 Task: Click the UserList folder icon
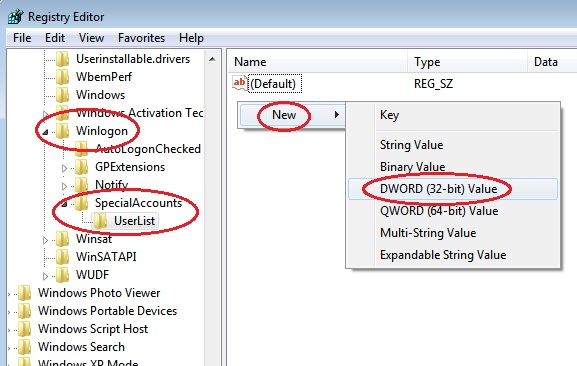[100, 221]
